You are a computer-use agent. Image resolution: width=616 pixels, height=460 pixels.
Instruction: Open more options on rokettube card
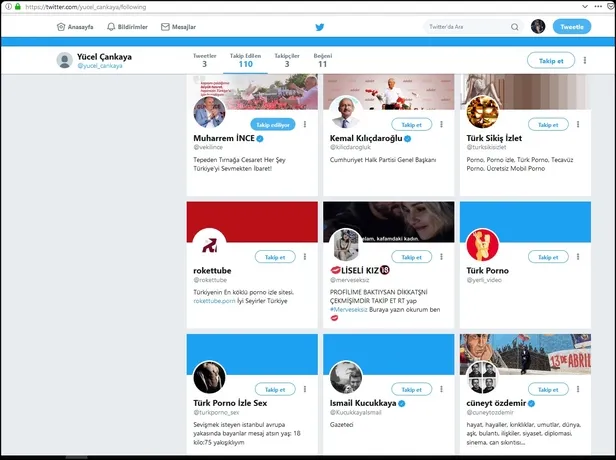[305, 257]
